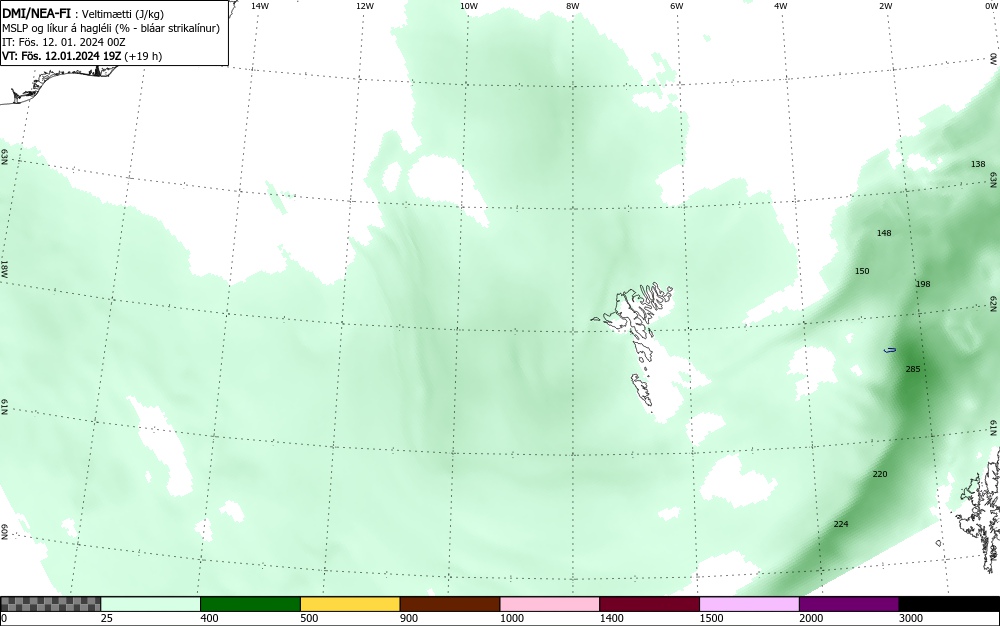The width and height of the screenshot is (1000, 626).
Task: Click the yellow 500-900 legend swatch
Action: point(350,604)
